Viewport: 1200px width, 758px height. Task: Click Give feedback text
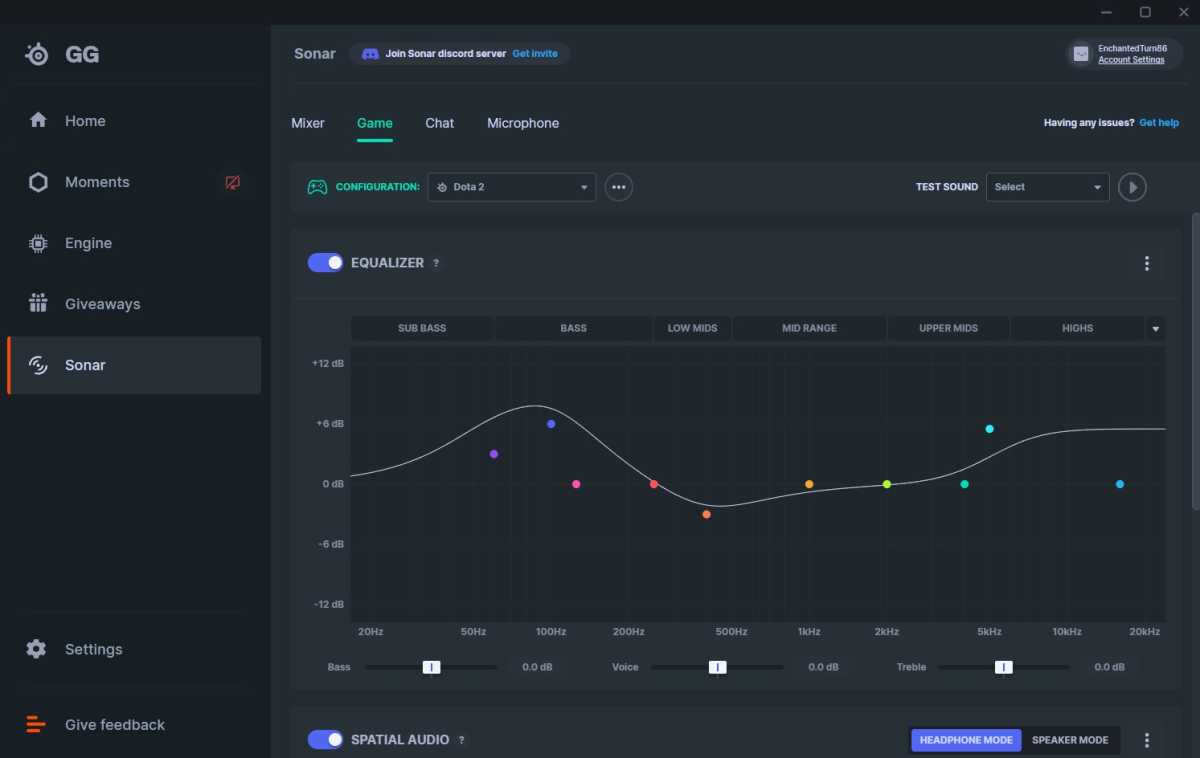click(115, 725)
